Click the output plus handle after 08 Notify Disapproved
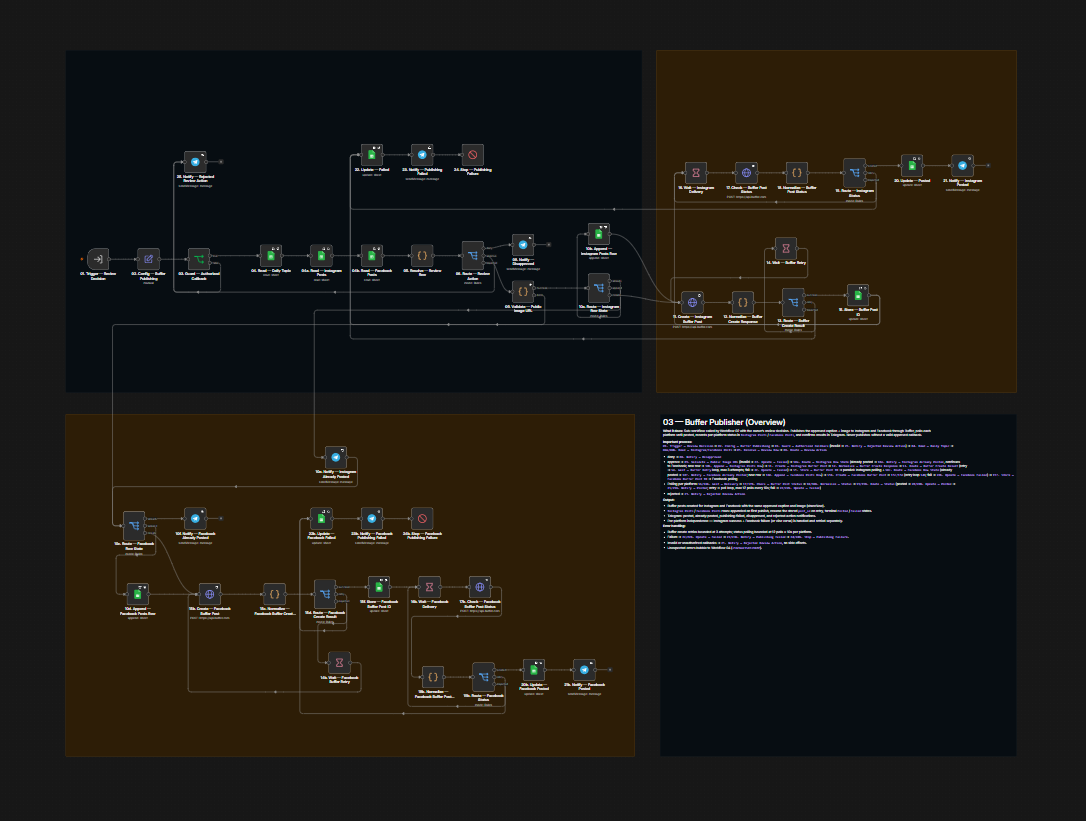This screenshot has height=821, width=1086. point(549,245)
